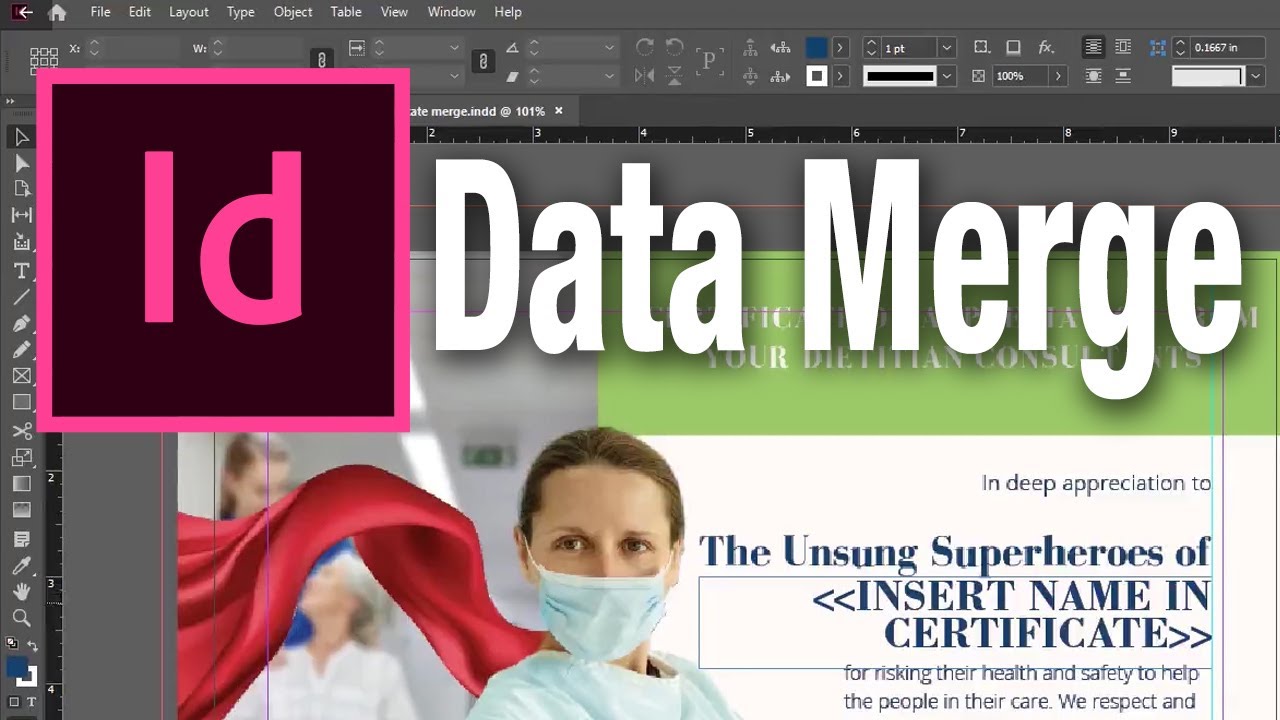Screen dimensions: 1280x720
Task: Open the shear angle dropdown
Action: click(610, 75)
